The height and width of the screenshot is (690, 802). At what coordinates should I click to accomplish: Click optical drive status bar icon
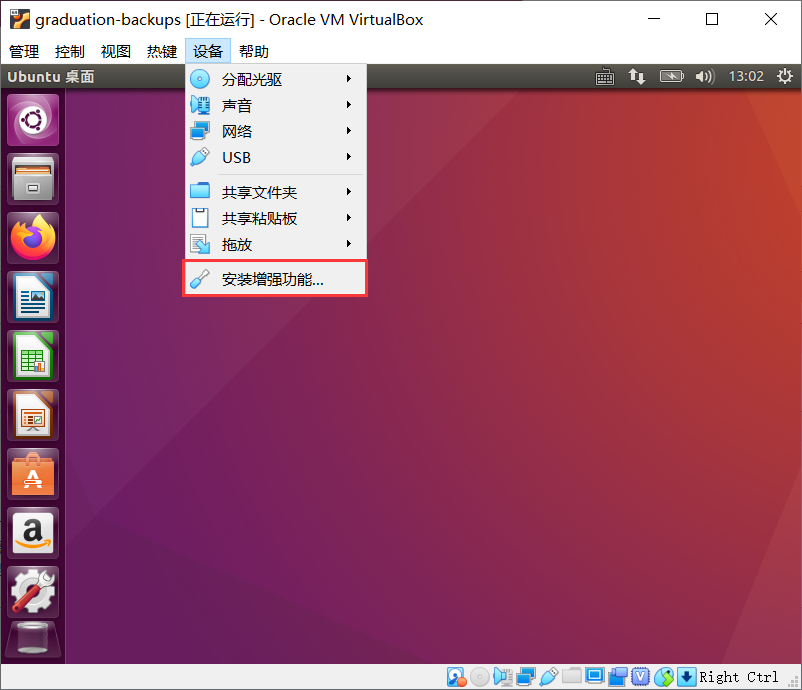click(x=480, y=677)
